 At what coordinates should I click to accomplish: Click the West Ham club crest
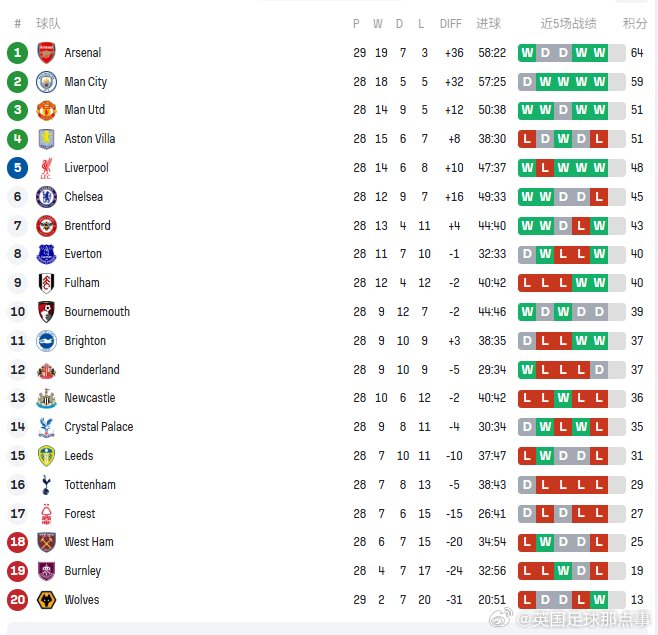(x=46, y=542)
